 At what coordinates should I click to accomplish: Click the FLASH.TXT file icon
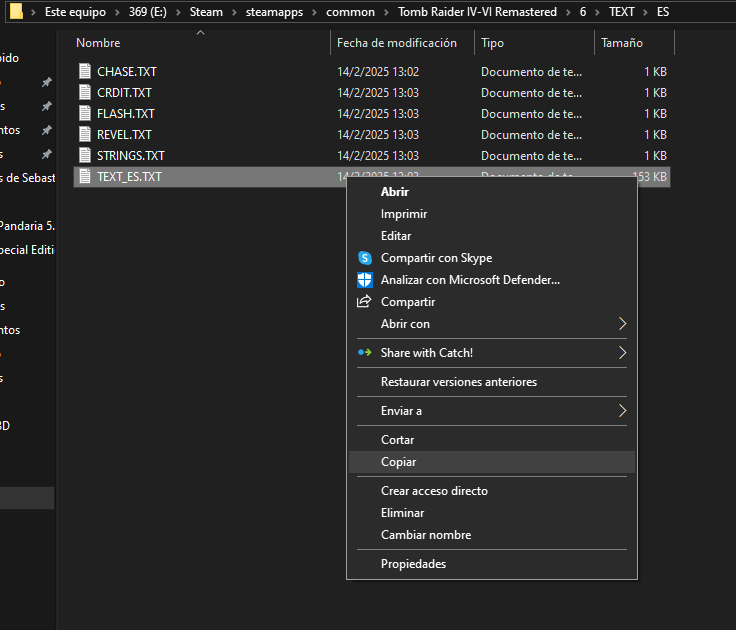pos(85,114)
